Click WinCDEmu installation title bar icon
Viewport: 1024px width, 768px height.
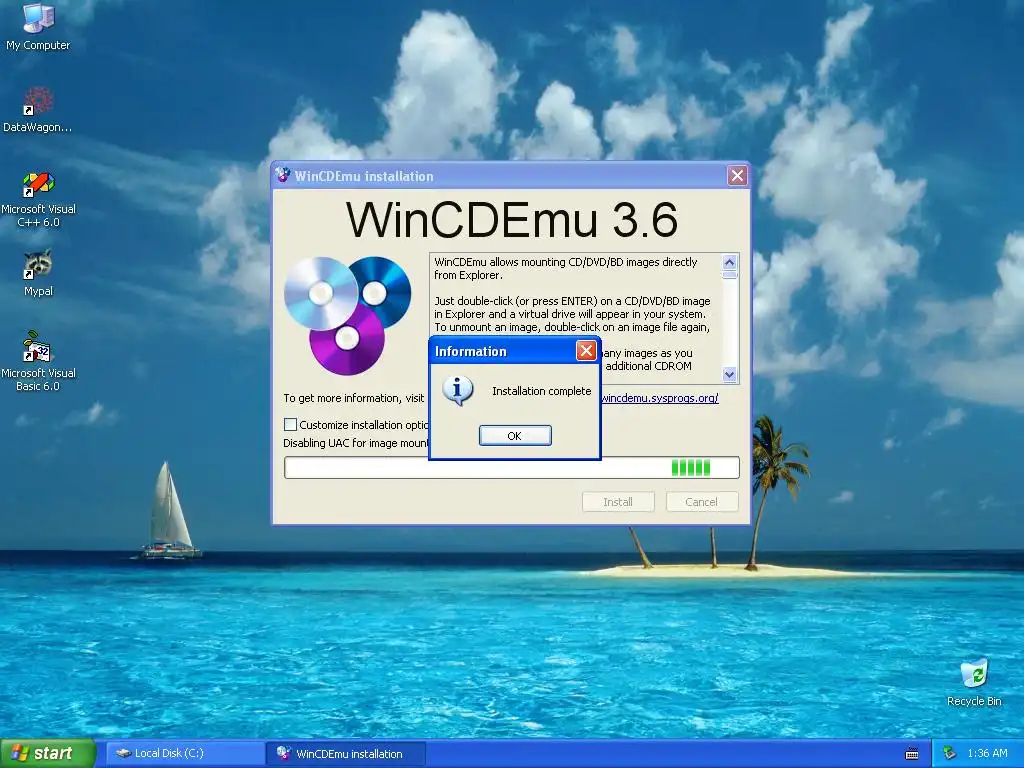(x=283, y=176)
